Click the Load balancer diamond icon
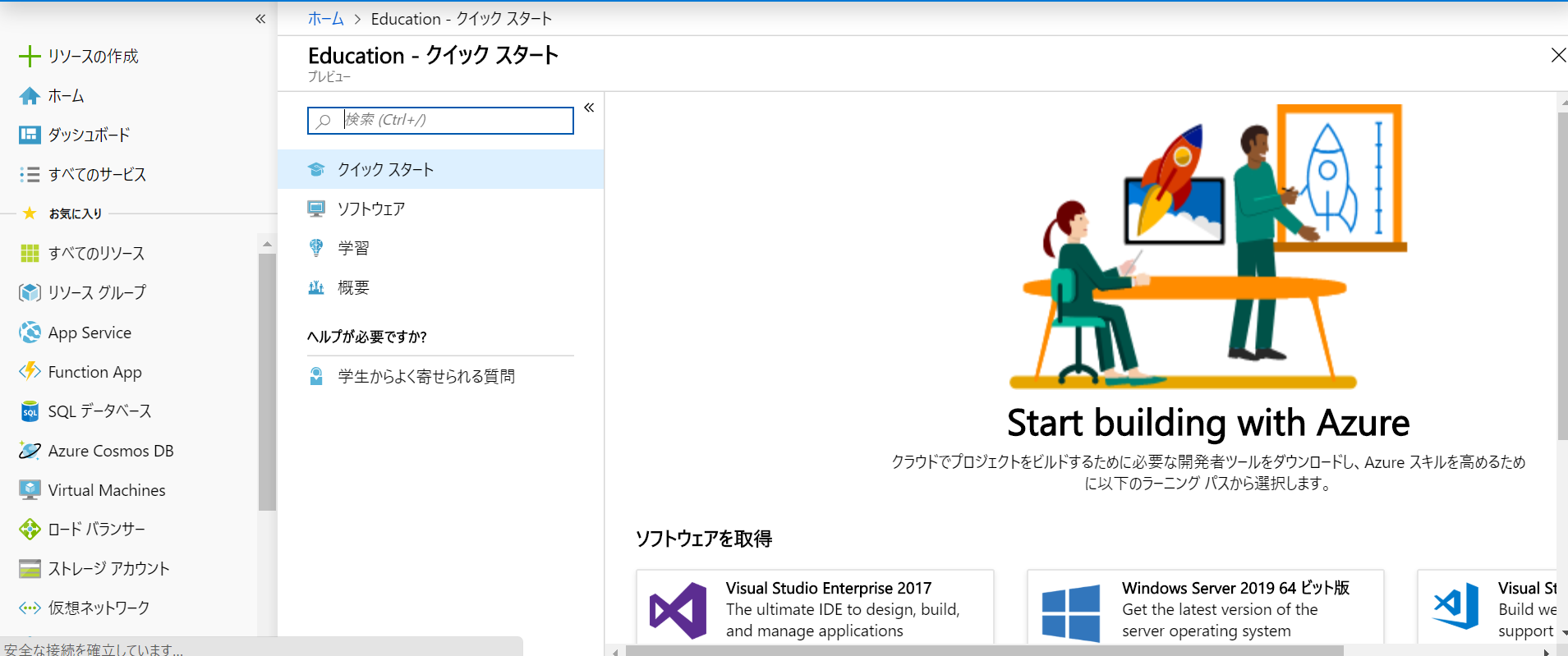1568x656 pixels. [30, 530]
